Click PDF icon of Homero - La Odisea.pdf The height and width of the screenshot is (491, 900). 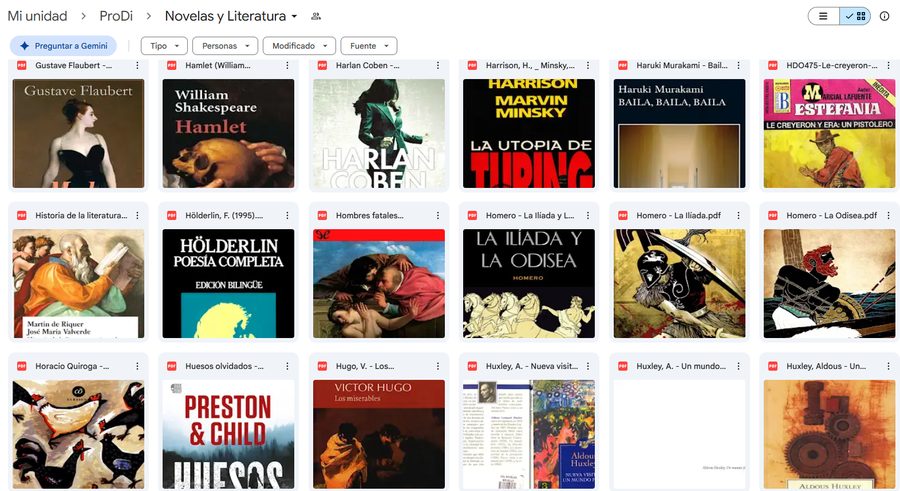click(x=773, y=215)
